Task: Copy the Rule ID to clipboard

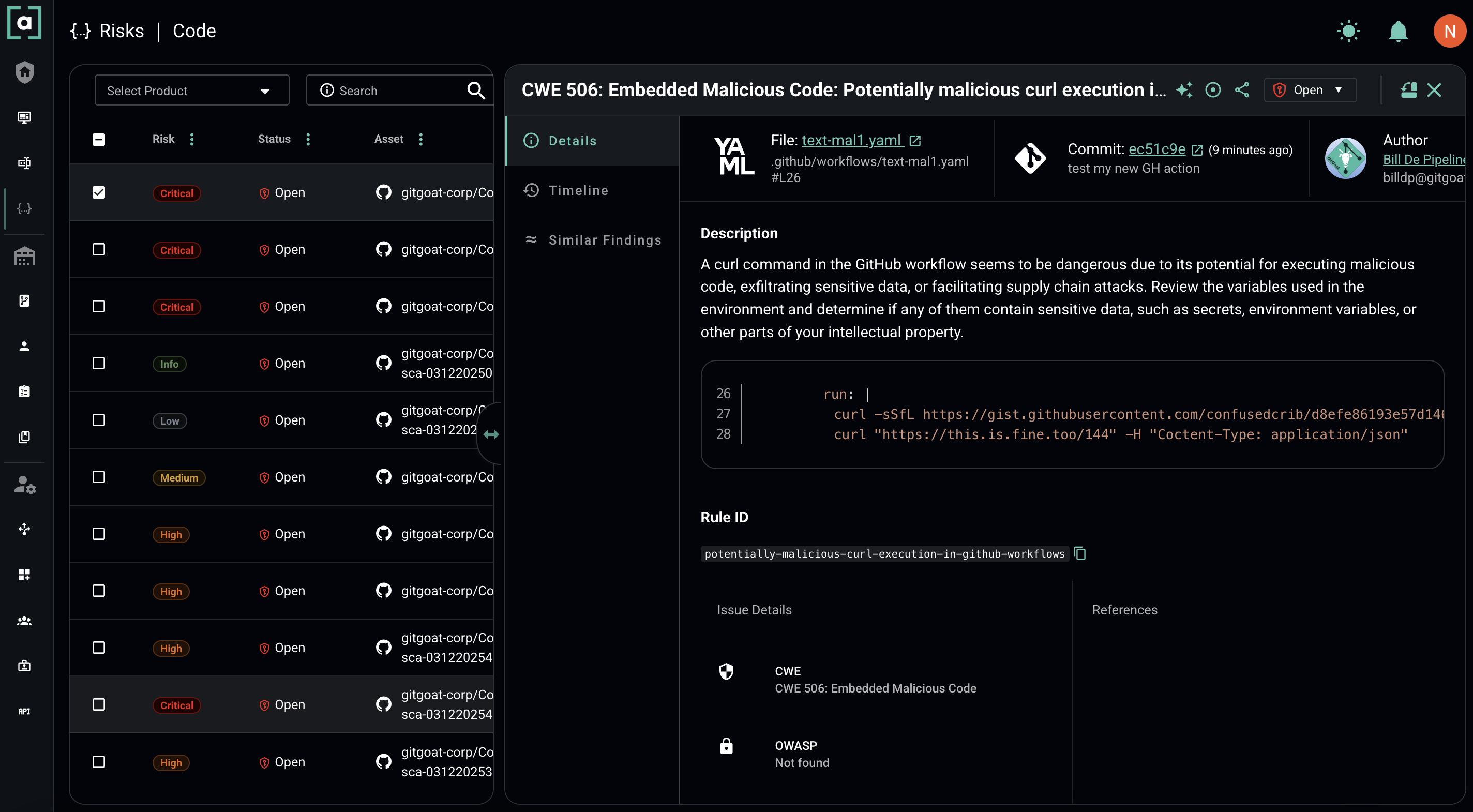Action: [1079, 553]
